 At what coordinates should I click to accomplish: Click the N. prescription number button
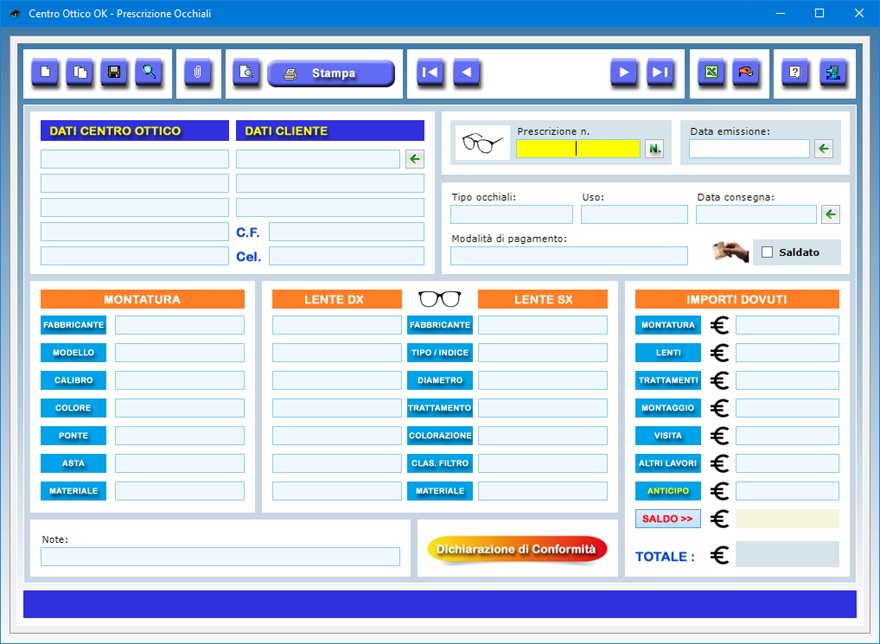654,149
